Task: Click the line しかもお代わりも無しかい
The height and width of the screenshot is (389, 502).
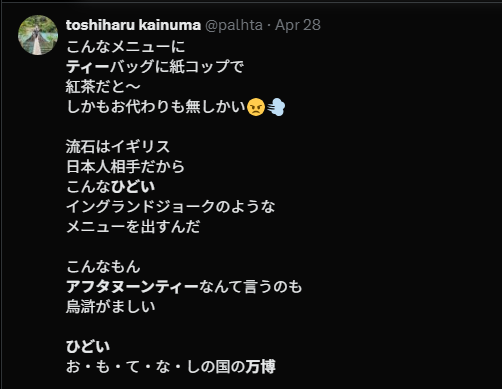Action: pos(156,107)
